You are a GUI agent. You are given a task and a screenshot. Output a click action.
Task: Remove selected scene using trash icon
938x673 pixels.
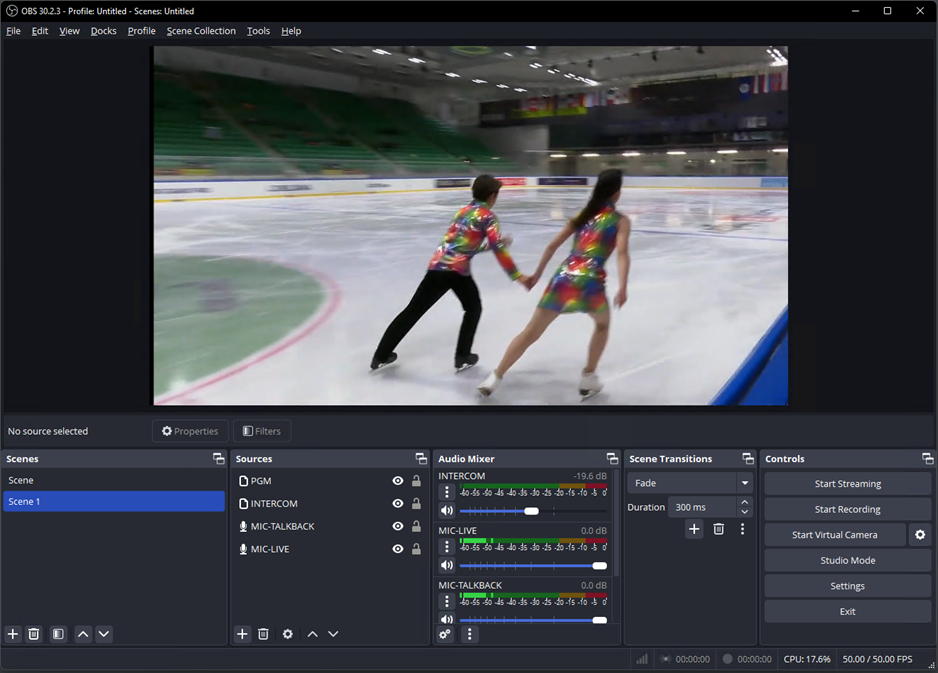(34, 634)
